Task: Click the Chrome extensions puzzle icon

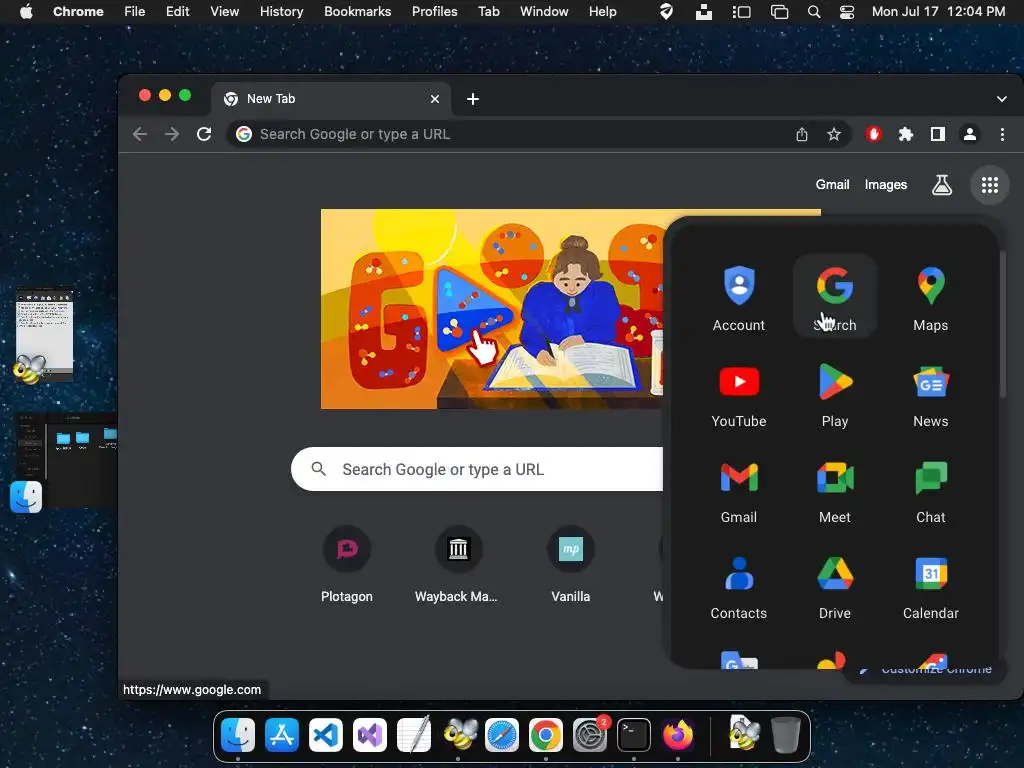Action: pyautogui.click(x=905, y=134)
